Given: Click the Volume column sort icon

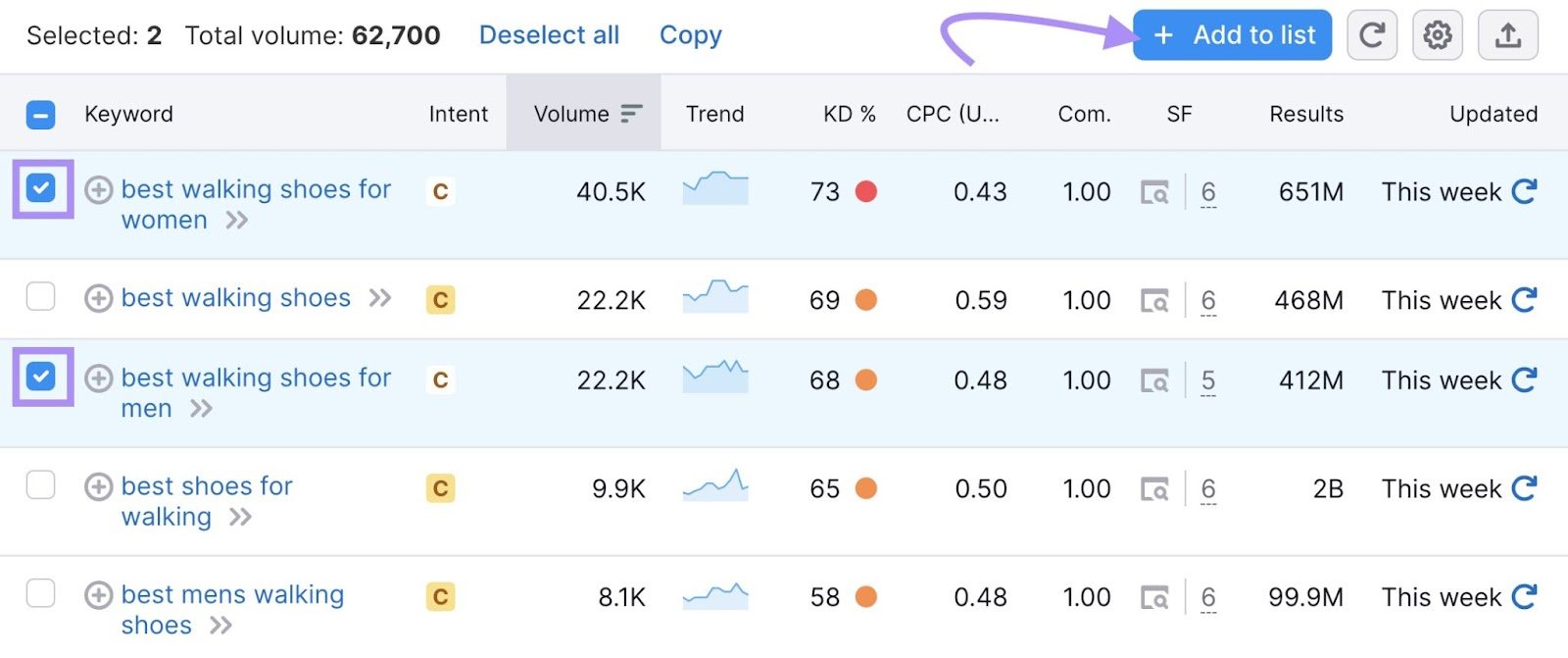Looking at the screenshot, I should (x=632, y=114).
